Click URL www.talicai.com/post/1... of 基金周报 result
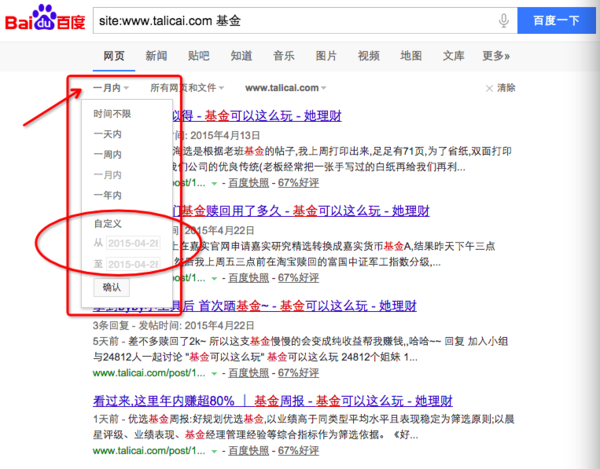This screenshot has height=469, width=600. pyautogui.click(x=149, y=451)
